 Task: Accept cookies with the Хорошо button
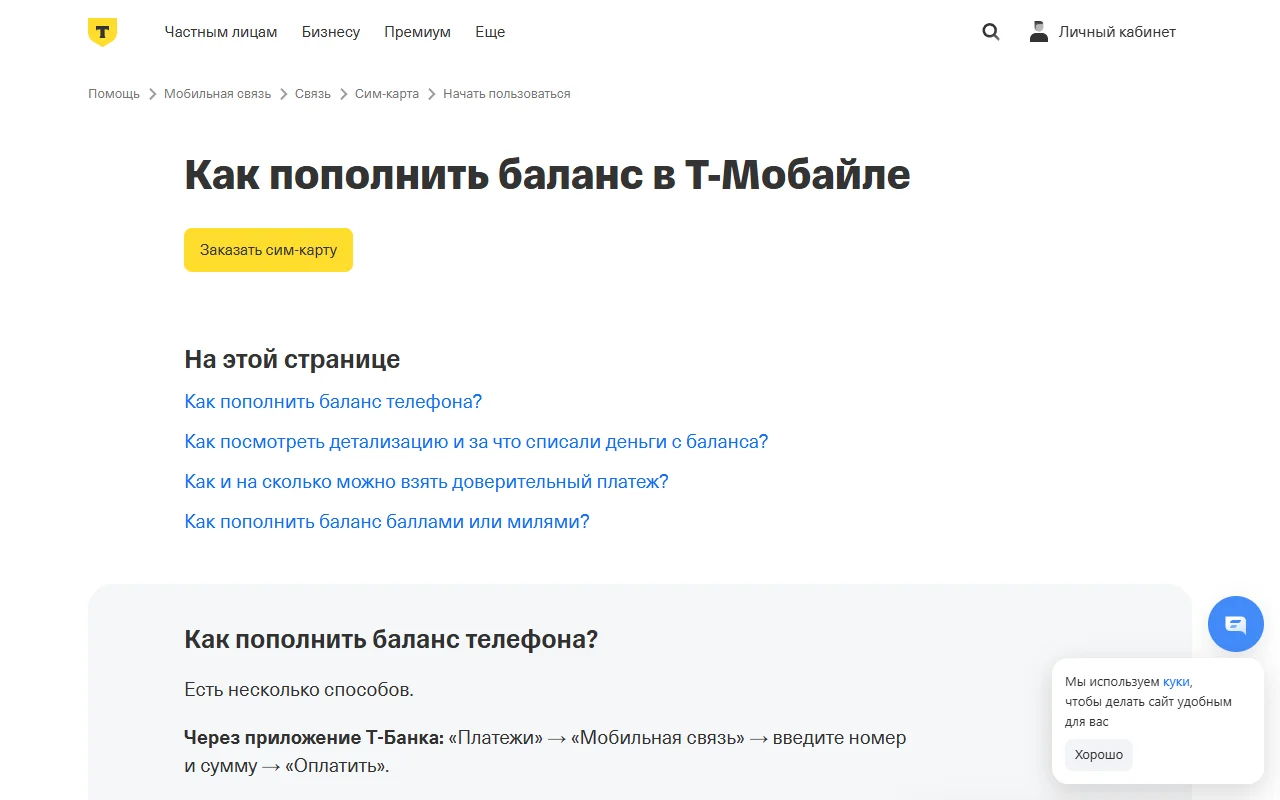pyautogui.click(x=1099, y=755)
